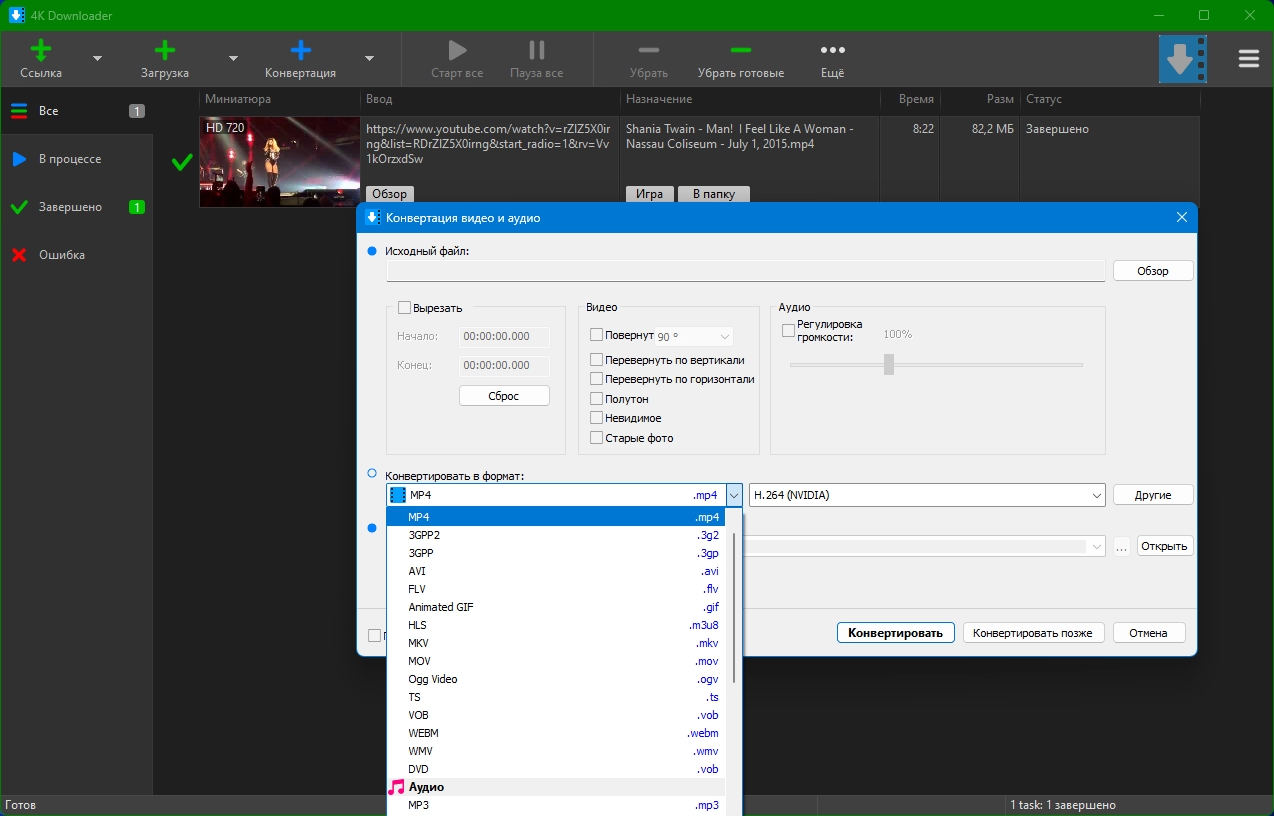
Task: Open the hamburger main menu
Action: [x=1248, y=59]
